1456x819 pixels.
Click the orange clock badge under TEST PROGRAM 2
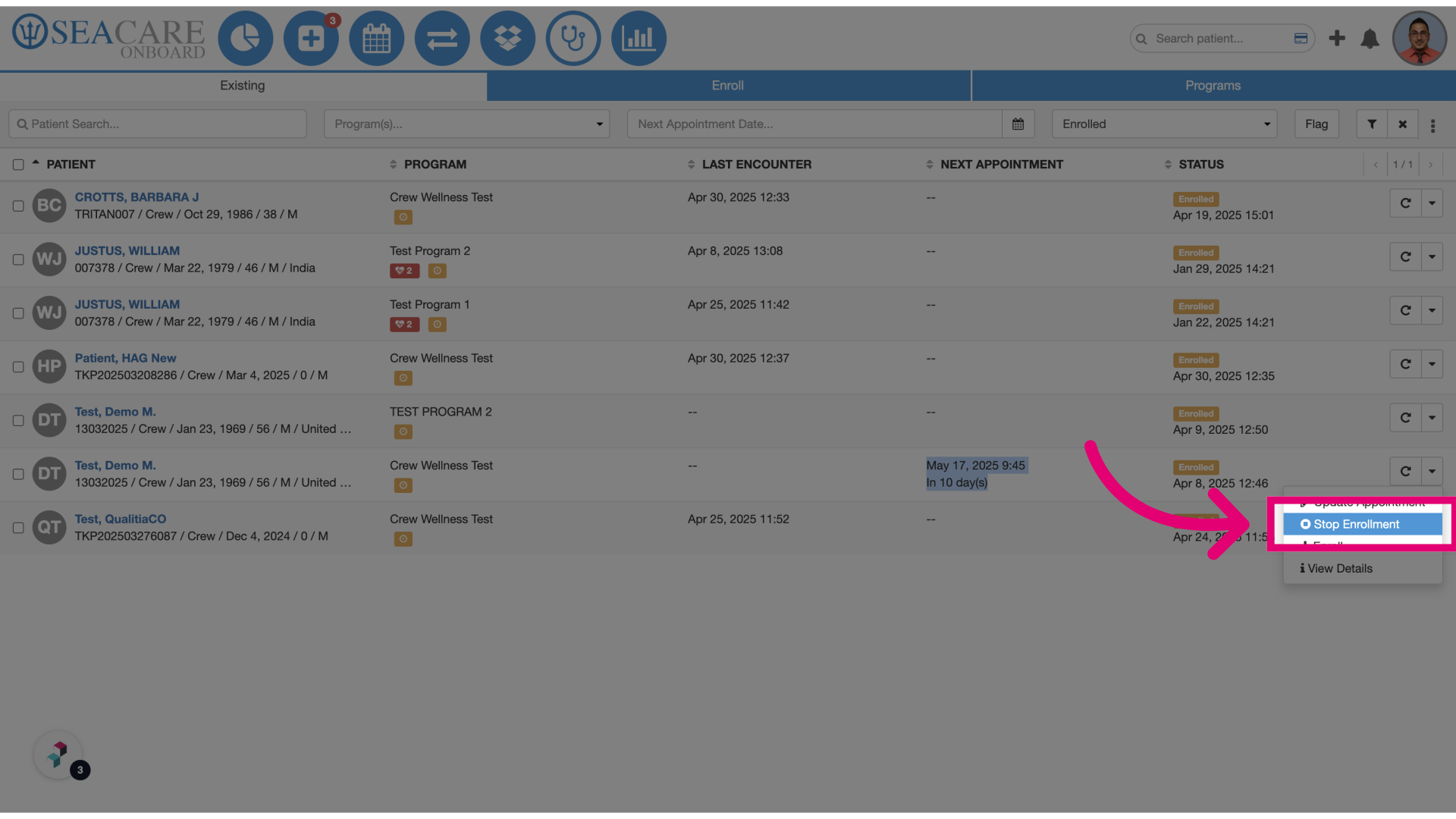pos(403,431)
